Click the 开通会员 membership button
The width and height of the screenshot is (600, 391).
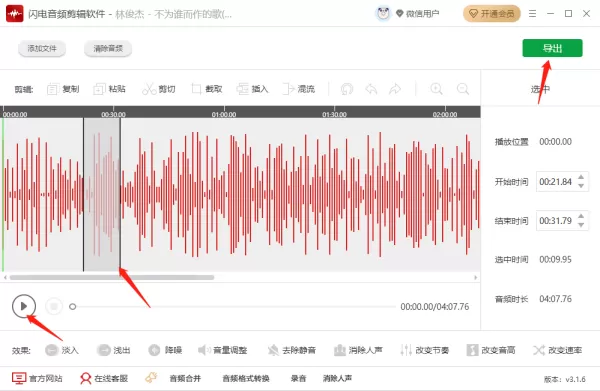(x=492, y=14)
